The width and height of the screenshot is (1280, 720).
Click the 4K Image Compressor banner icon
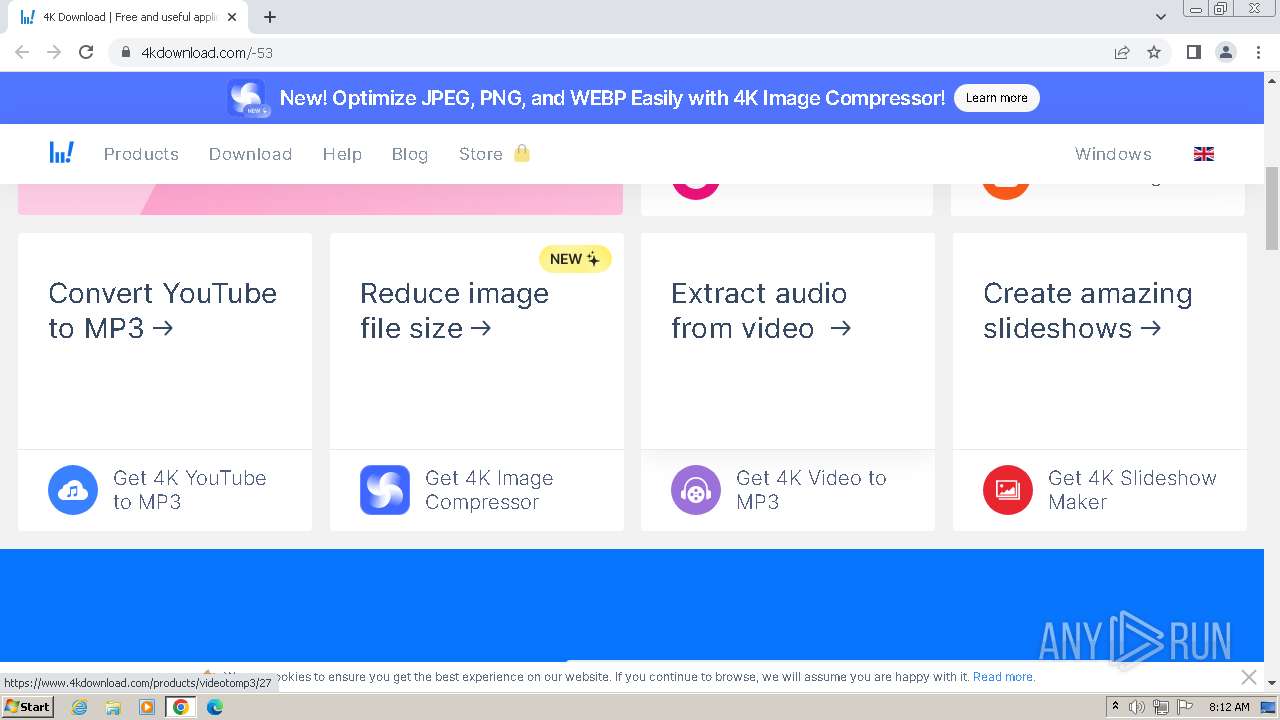tap(247, 98)
